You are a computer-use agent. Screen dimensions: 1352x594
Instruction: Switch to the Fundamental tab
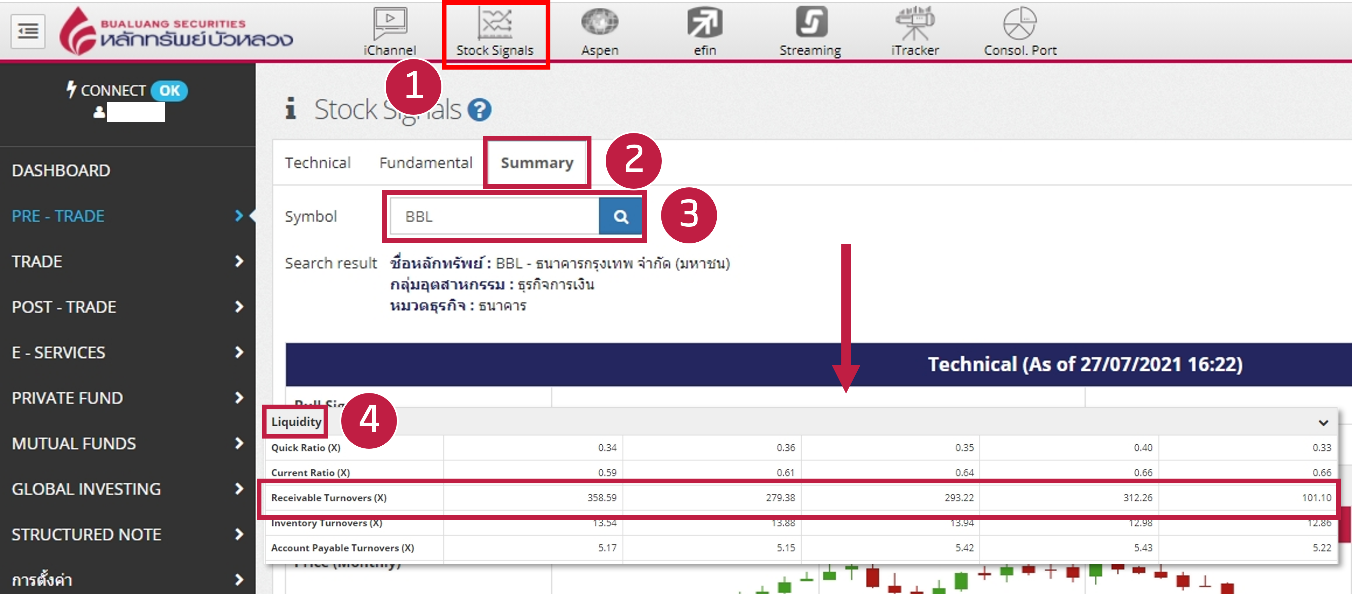426,163
